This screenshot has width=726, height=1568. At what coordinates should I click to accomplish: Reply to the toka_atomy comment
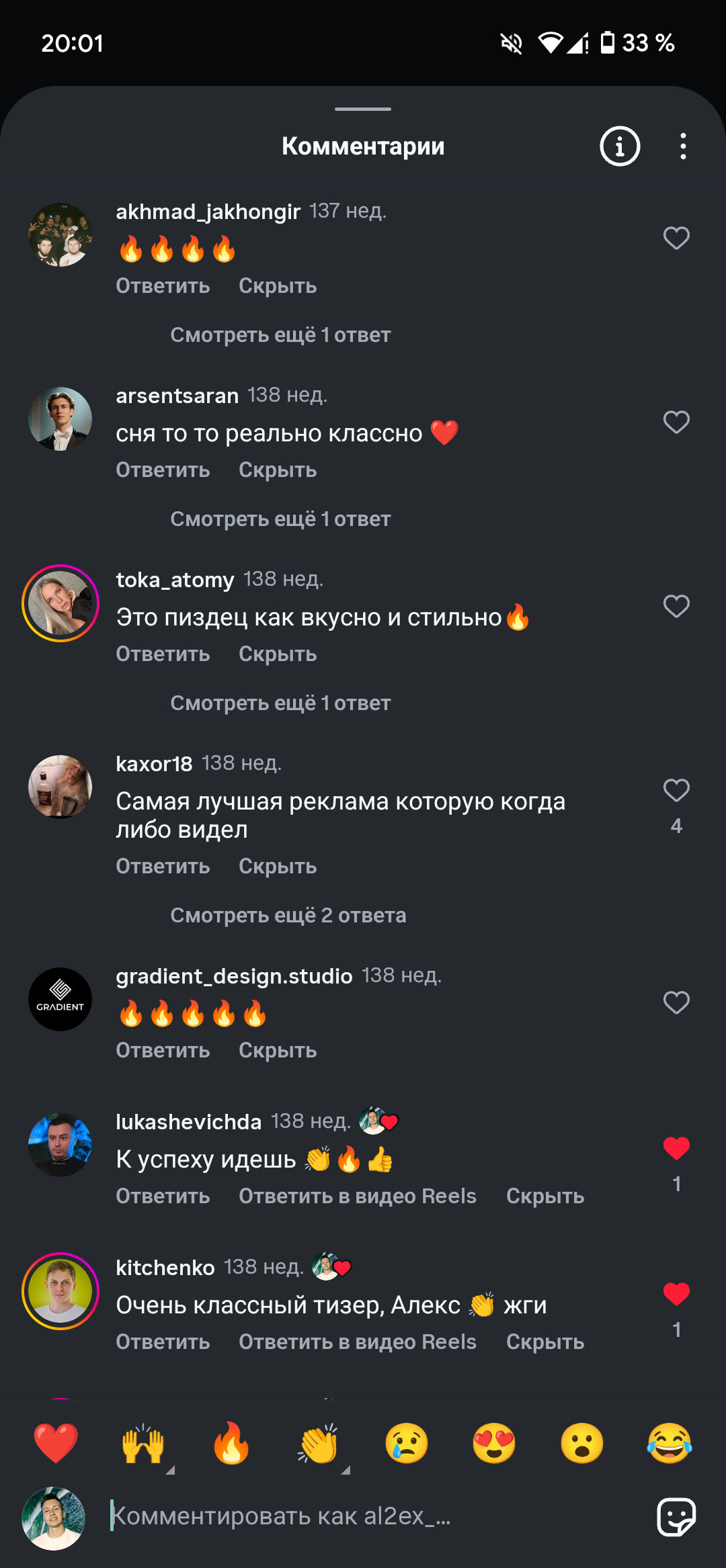coord(163,654)
